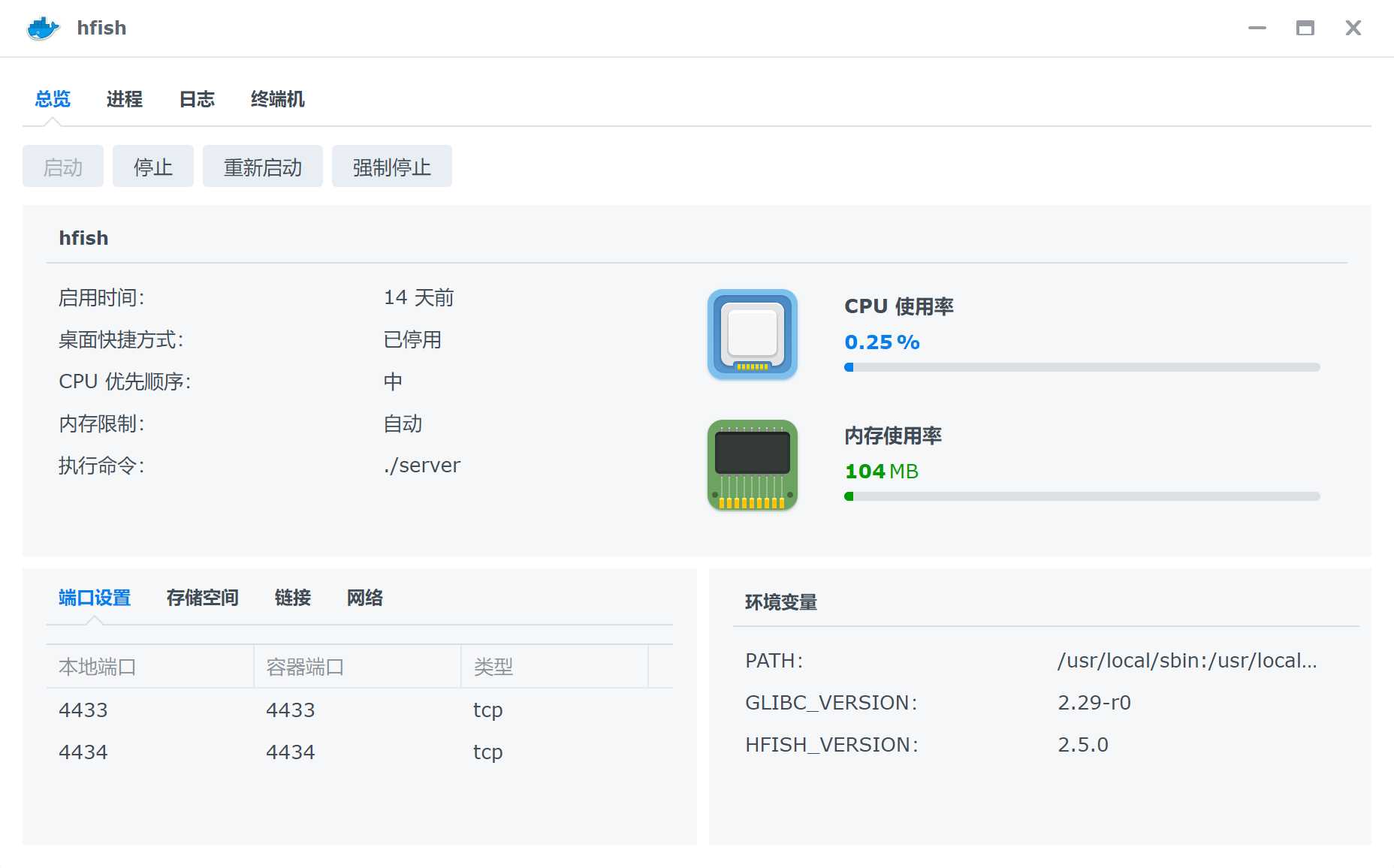Open the 终端机 tab

click(278, 99)
